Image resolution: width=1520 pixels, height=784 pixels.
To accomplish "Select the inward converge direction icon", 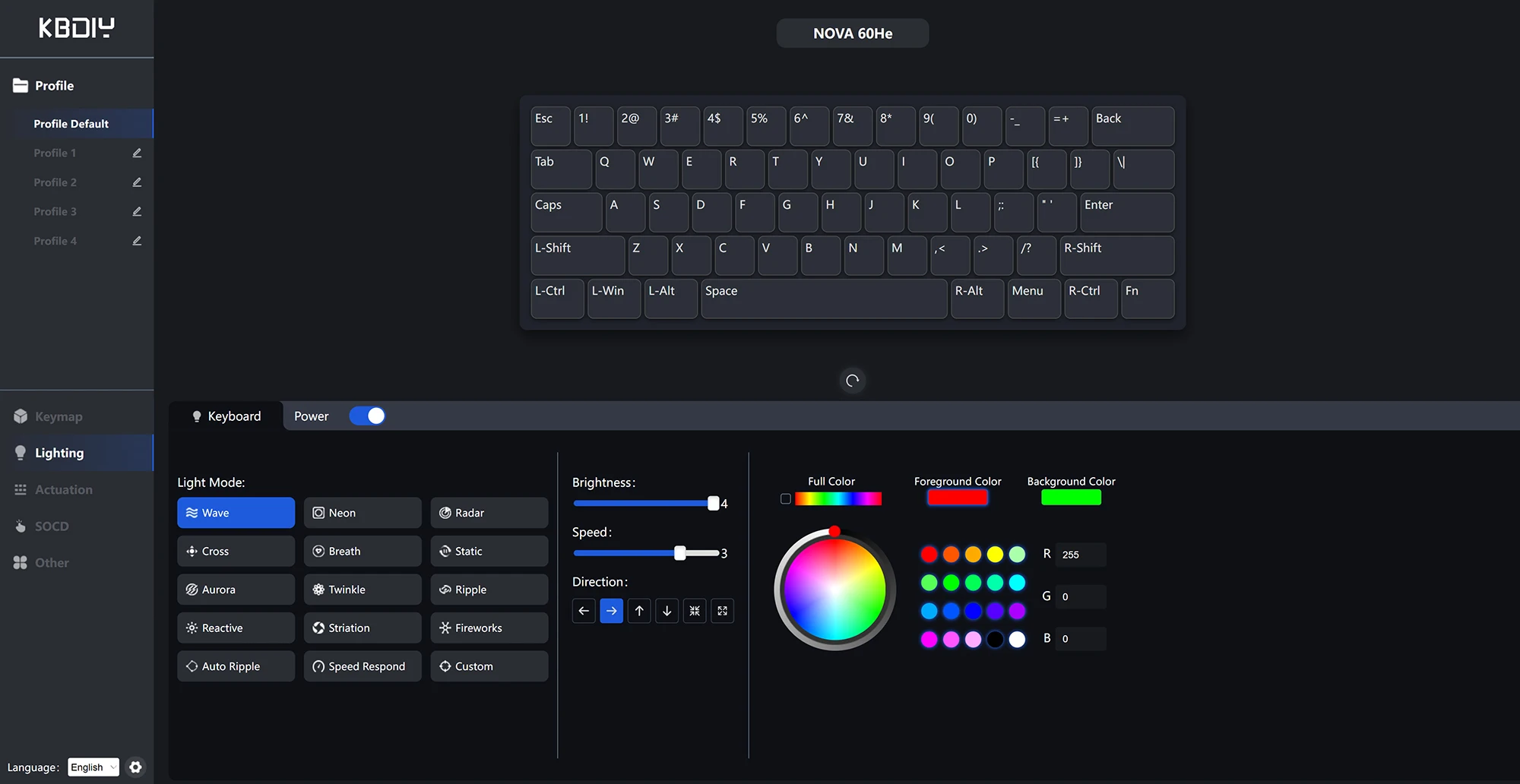I will pos(695,611).
